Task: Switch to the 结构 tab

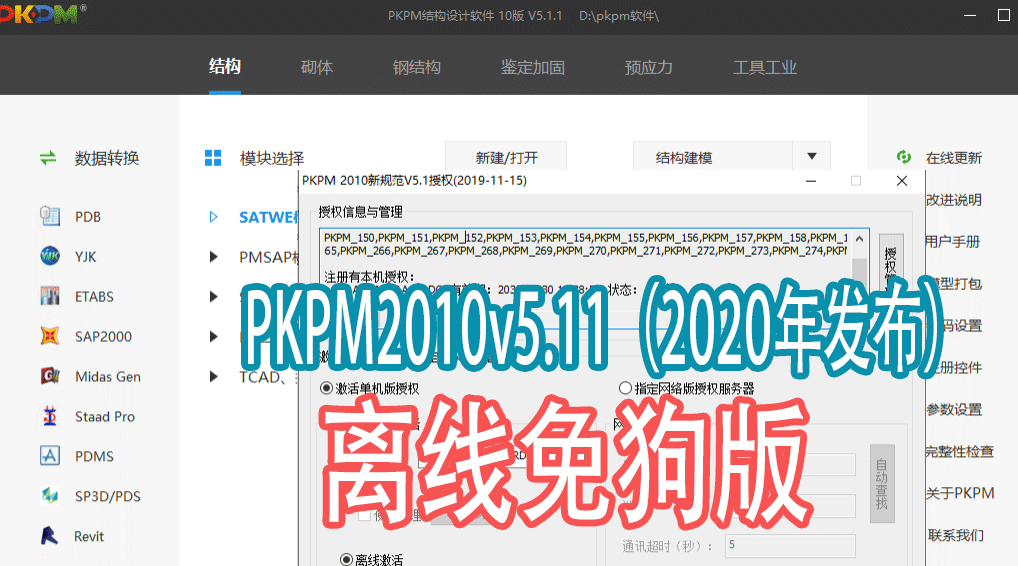Action: (225, 66)
